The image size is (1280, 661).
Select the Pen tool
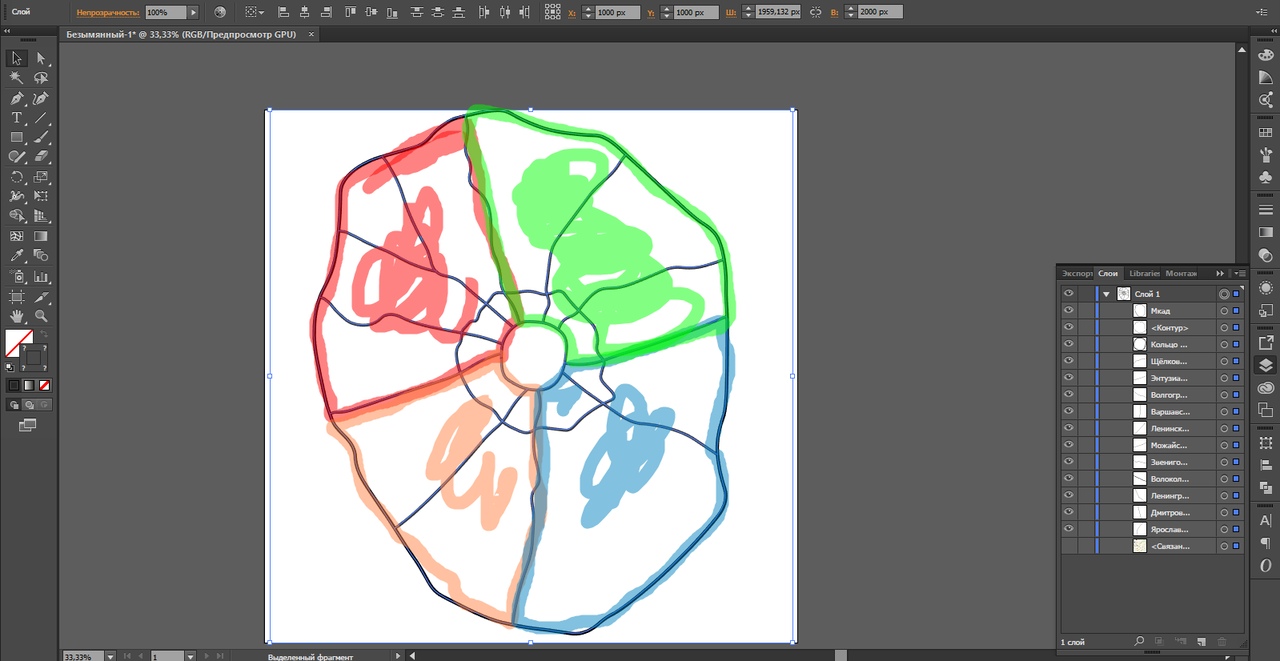(17, 98)
